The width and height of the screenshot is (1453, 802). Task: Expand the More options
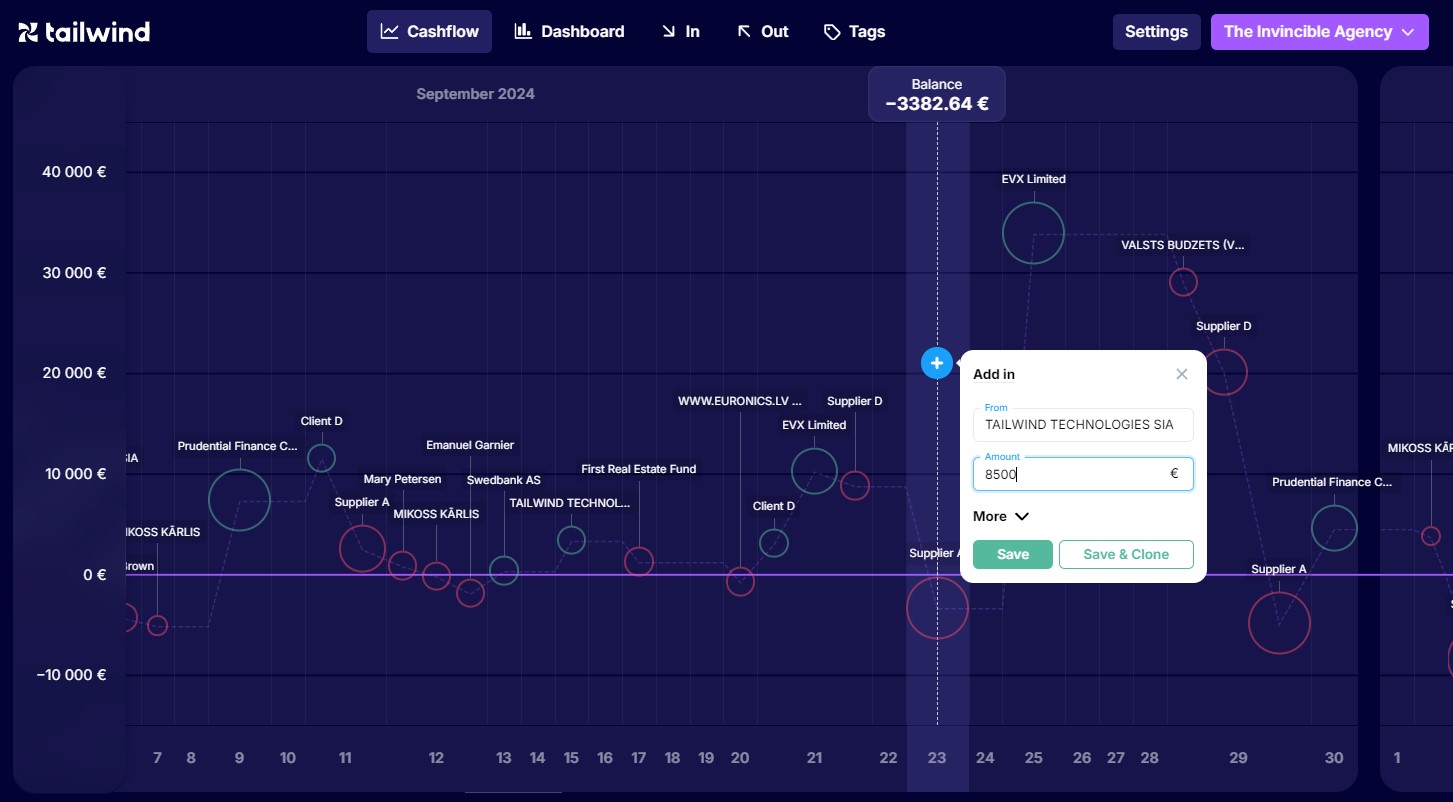coord(1001,516)
